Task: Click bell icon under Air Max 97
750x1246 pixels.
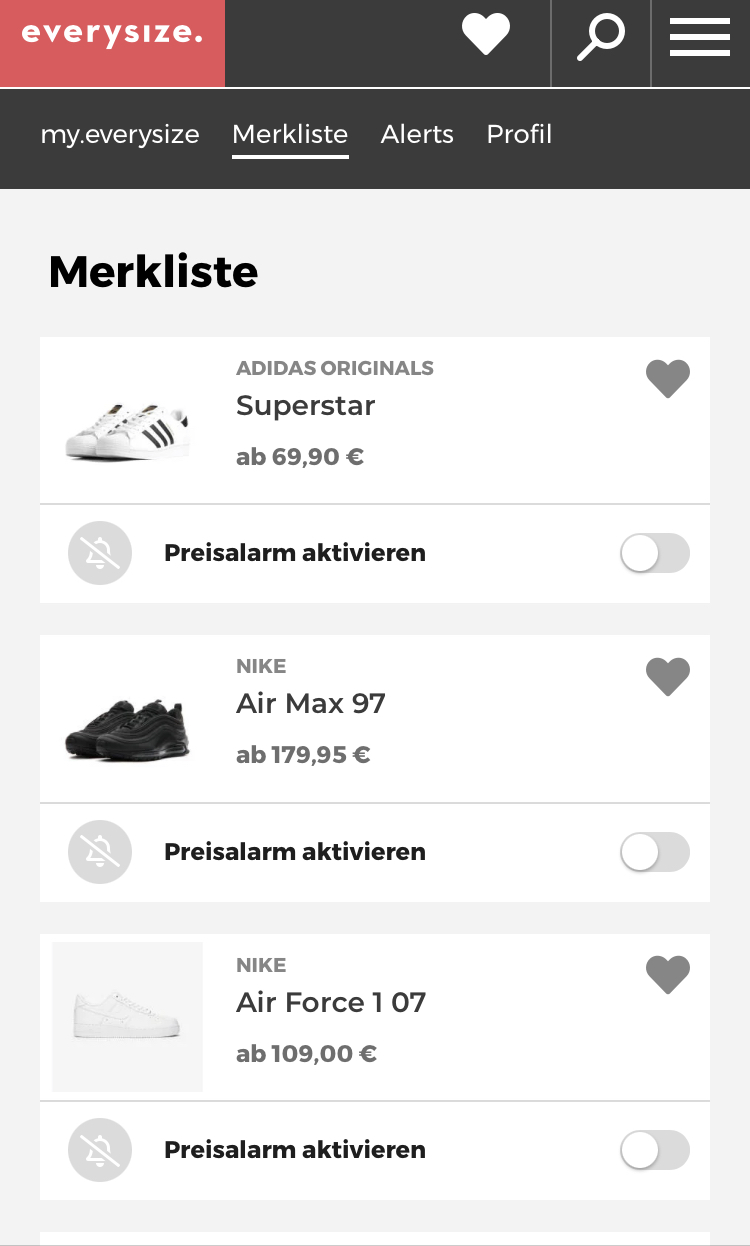Action: click(x=100, y=852)
